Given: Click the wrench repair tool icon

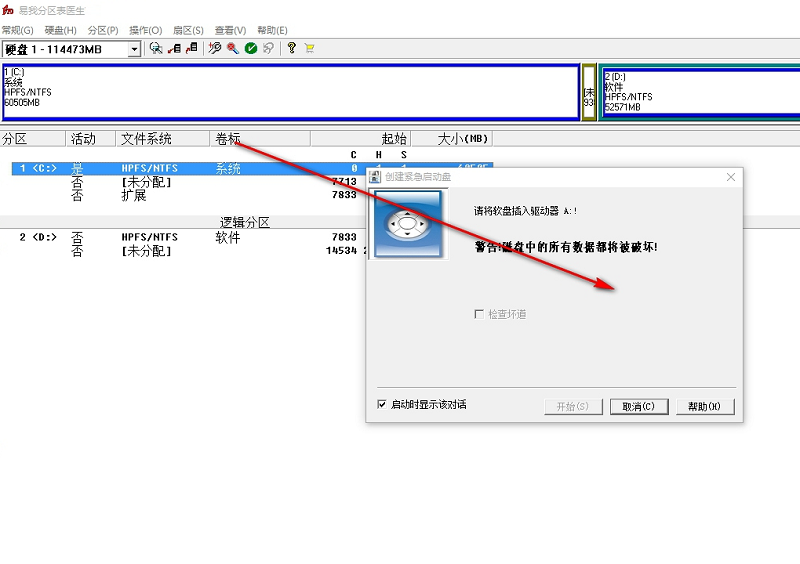Looking at the screenshot, I should (215, 48).
